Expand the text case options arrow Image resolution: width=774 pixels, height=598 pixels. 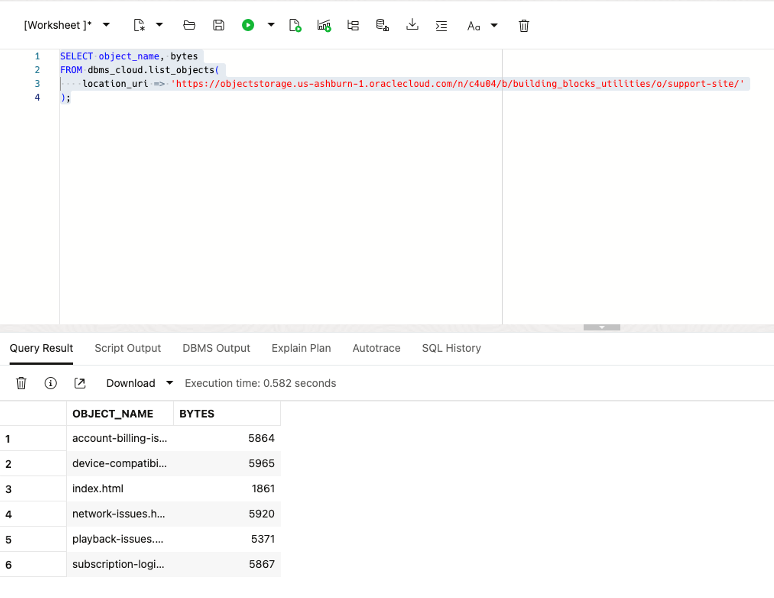point(494,25)
